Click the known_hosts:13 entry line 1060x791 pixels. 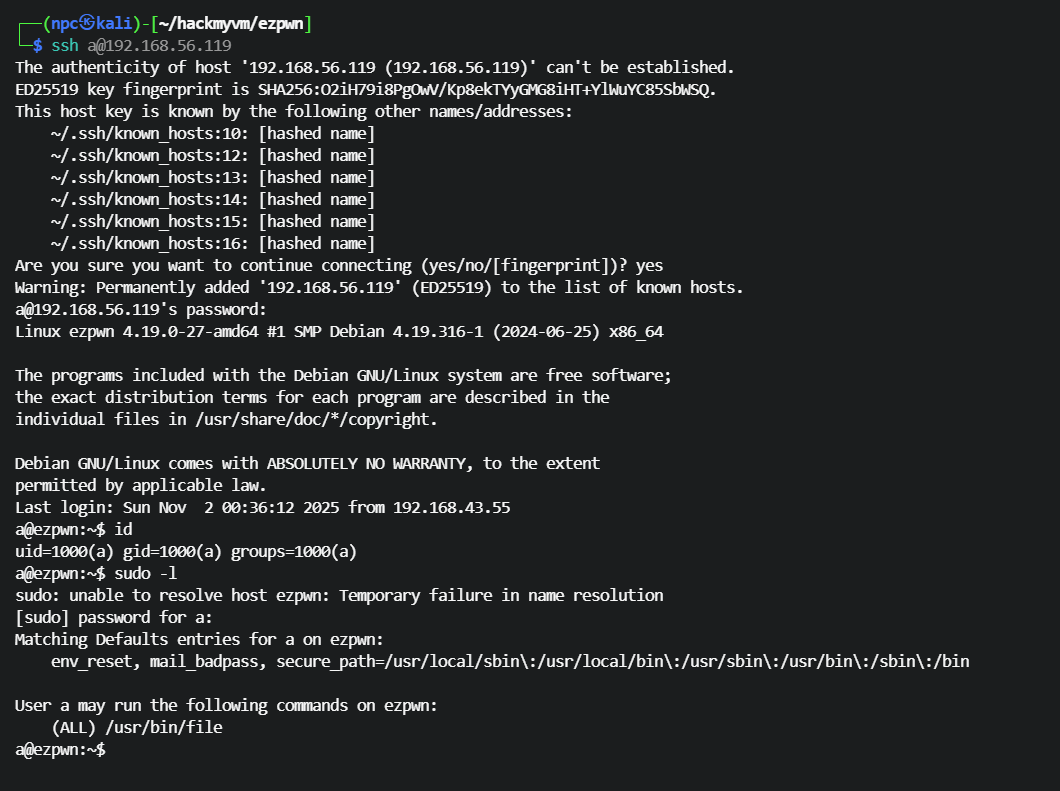212,177
